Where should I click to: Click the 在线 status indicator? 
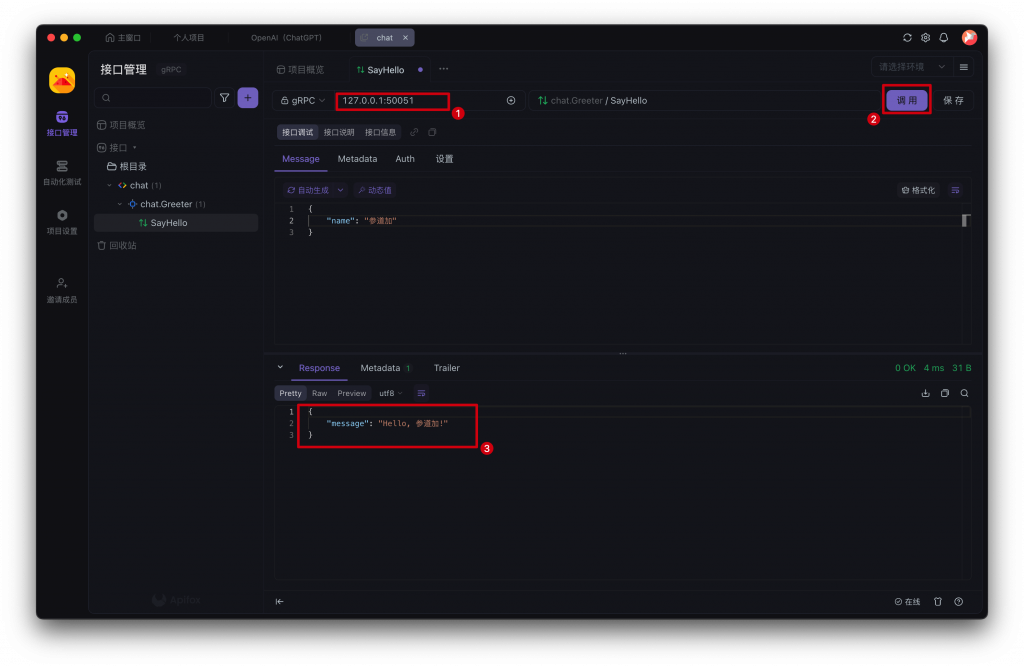pyautogui.click(x=907, y=602)
